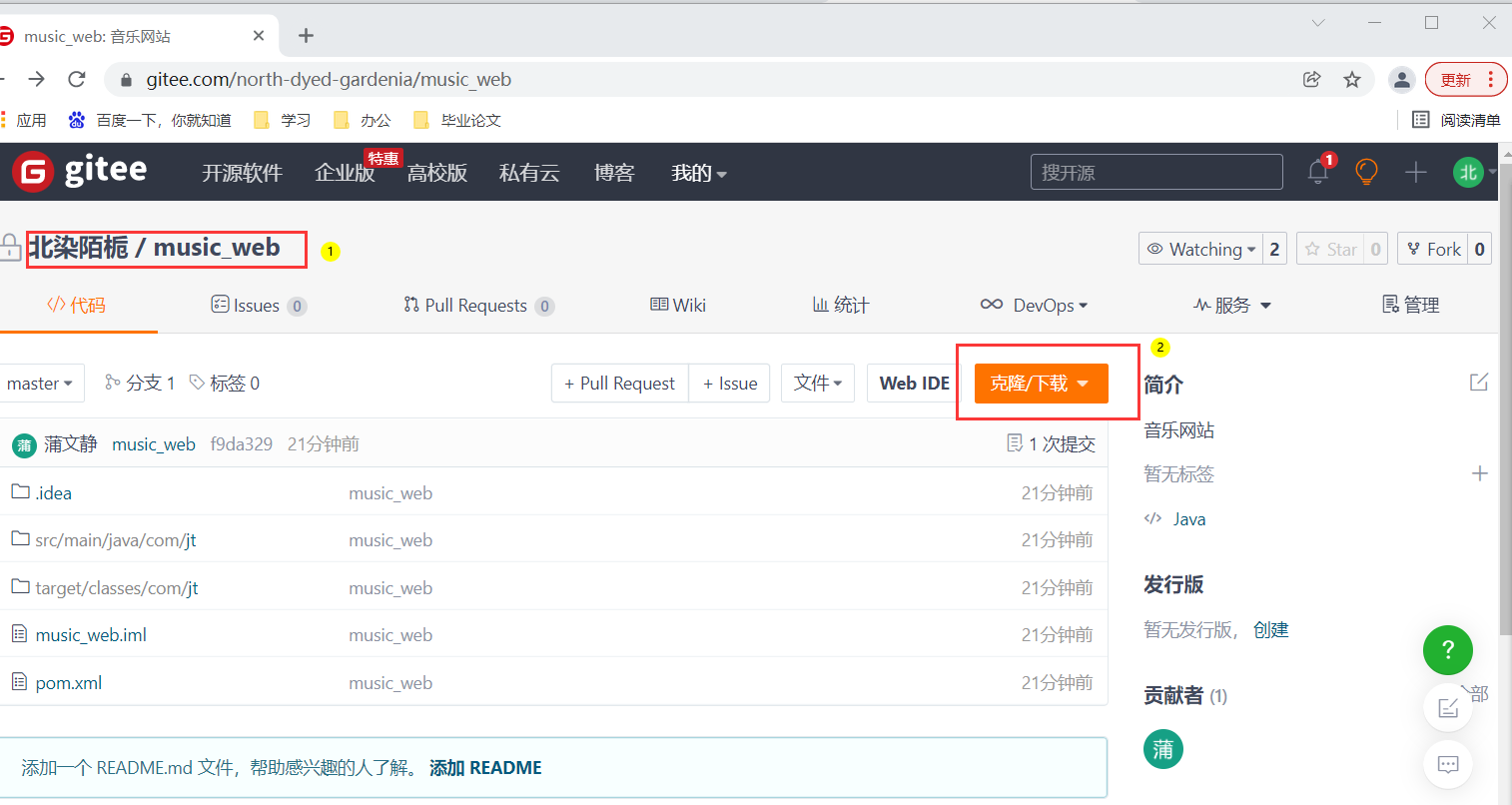The image size is (1512, 805).
Task: Open the .idea folder
Action: click(x=53, y=492)
